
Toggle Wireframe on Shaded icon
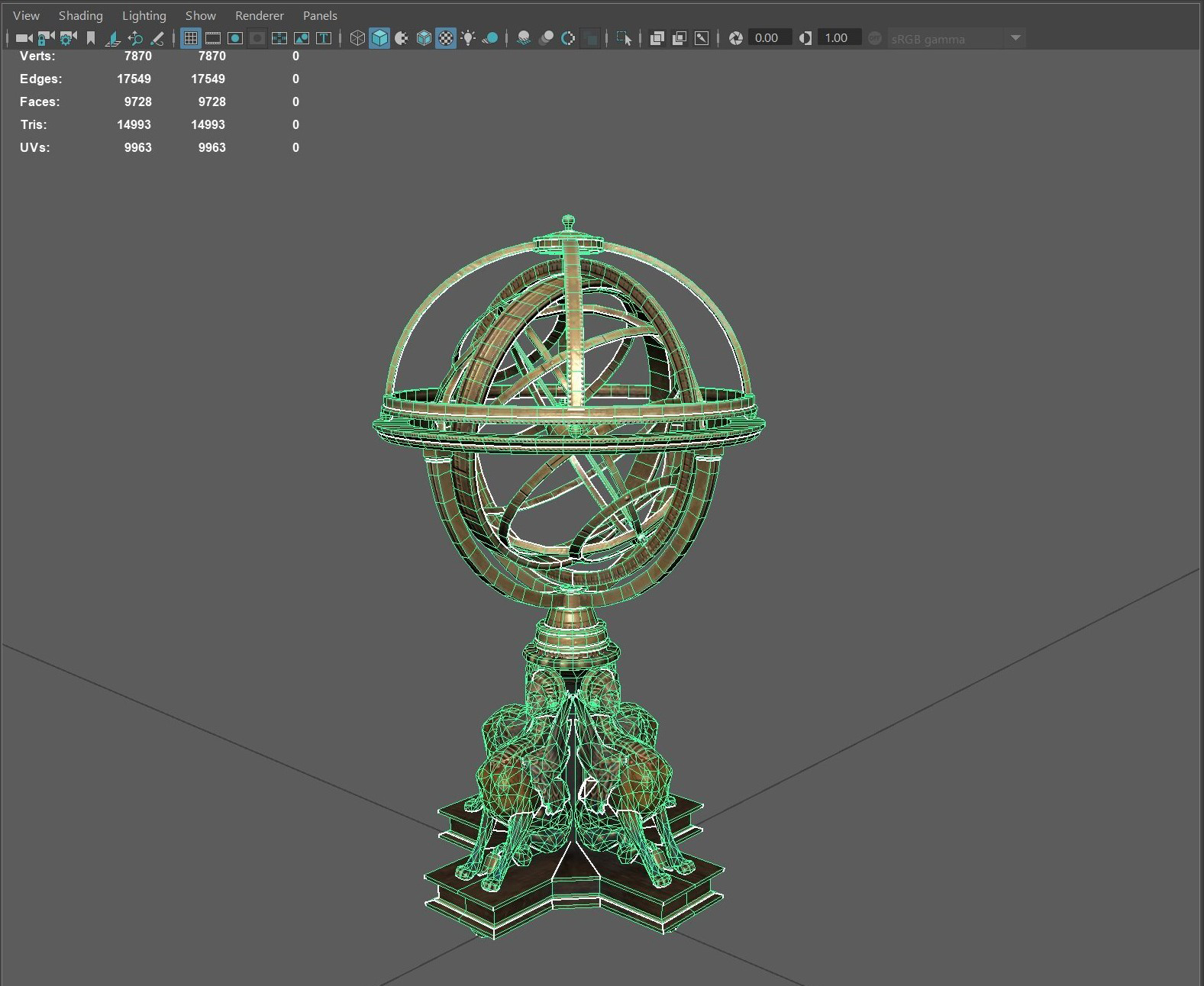coord(424,38)
